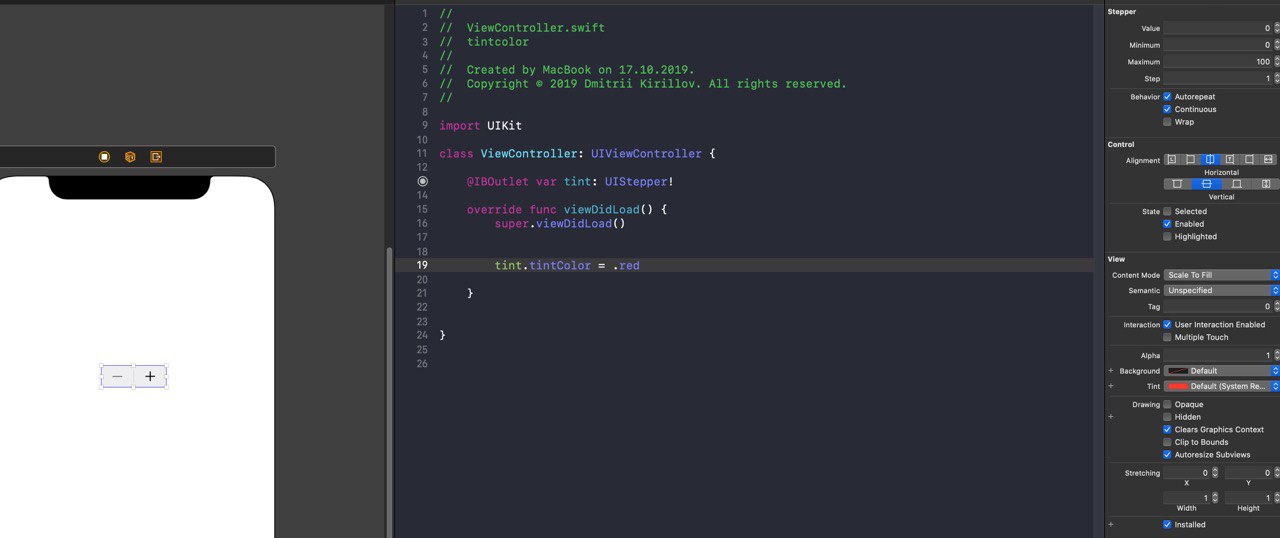Viewport: 1280px width, 538px height.
Task: Click 'class ViewController: UIViewController' line
Action: click(578, 154)
